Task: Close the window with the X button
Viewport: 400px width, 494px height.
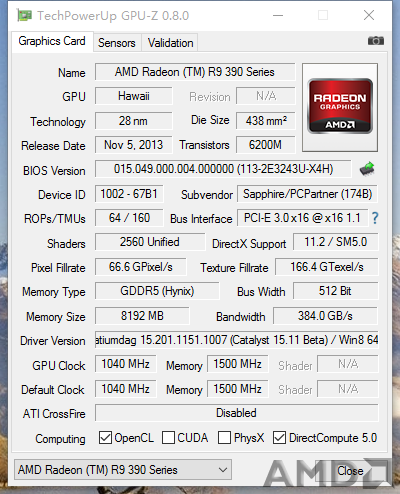Action: point(369,15)
